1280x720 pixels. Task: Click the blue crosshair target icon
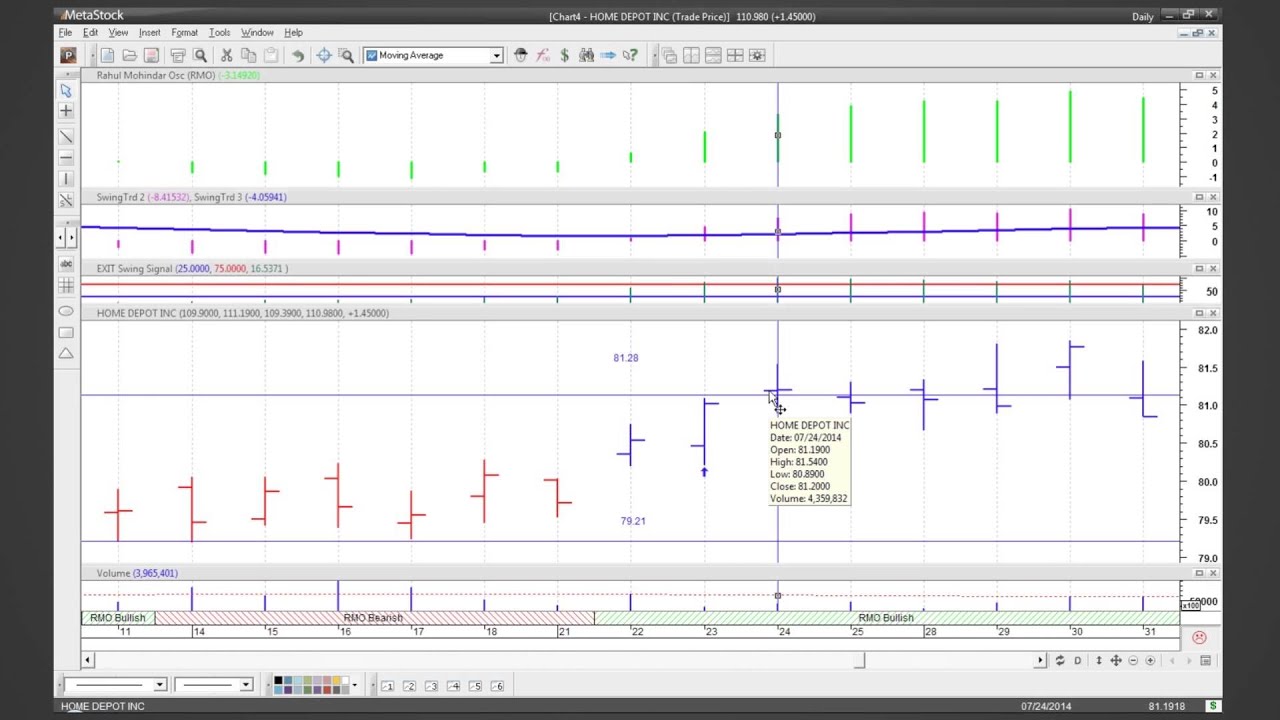[324, 55]
